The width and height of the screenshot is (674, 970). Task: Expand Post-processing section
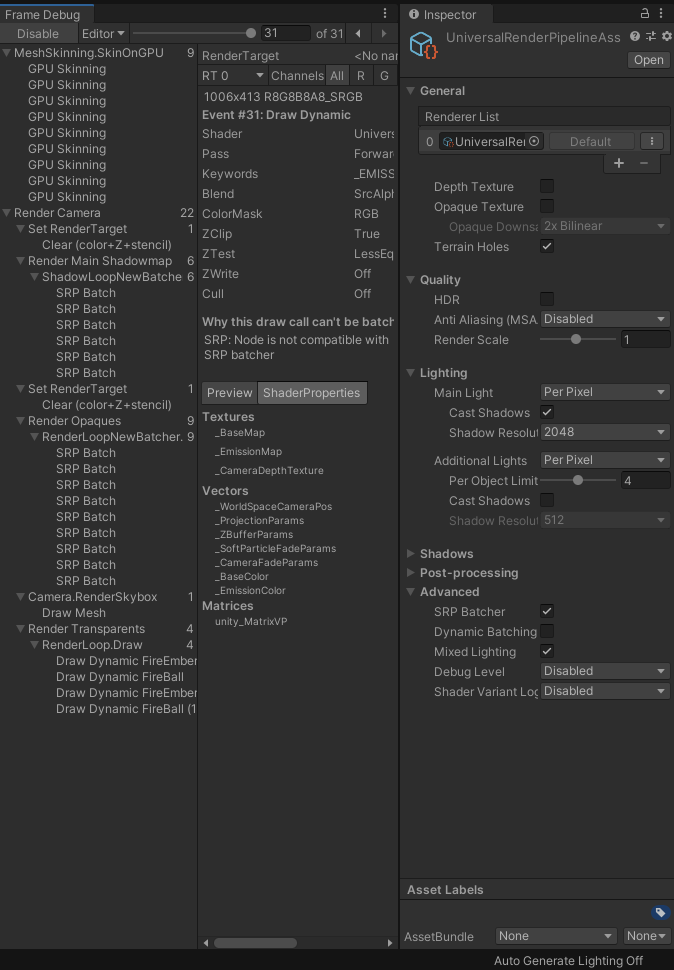(x=411, y=573)
